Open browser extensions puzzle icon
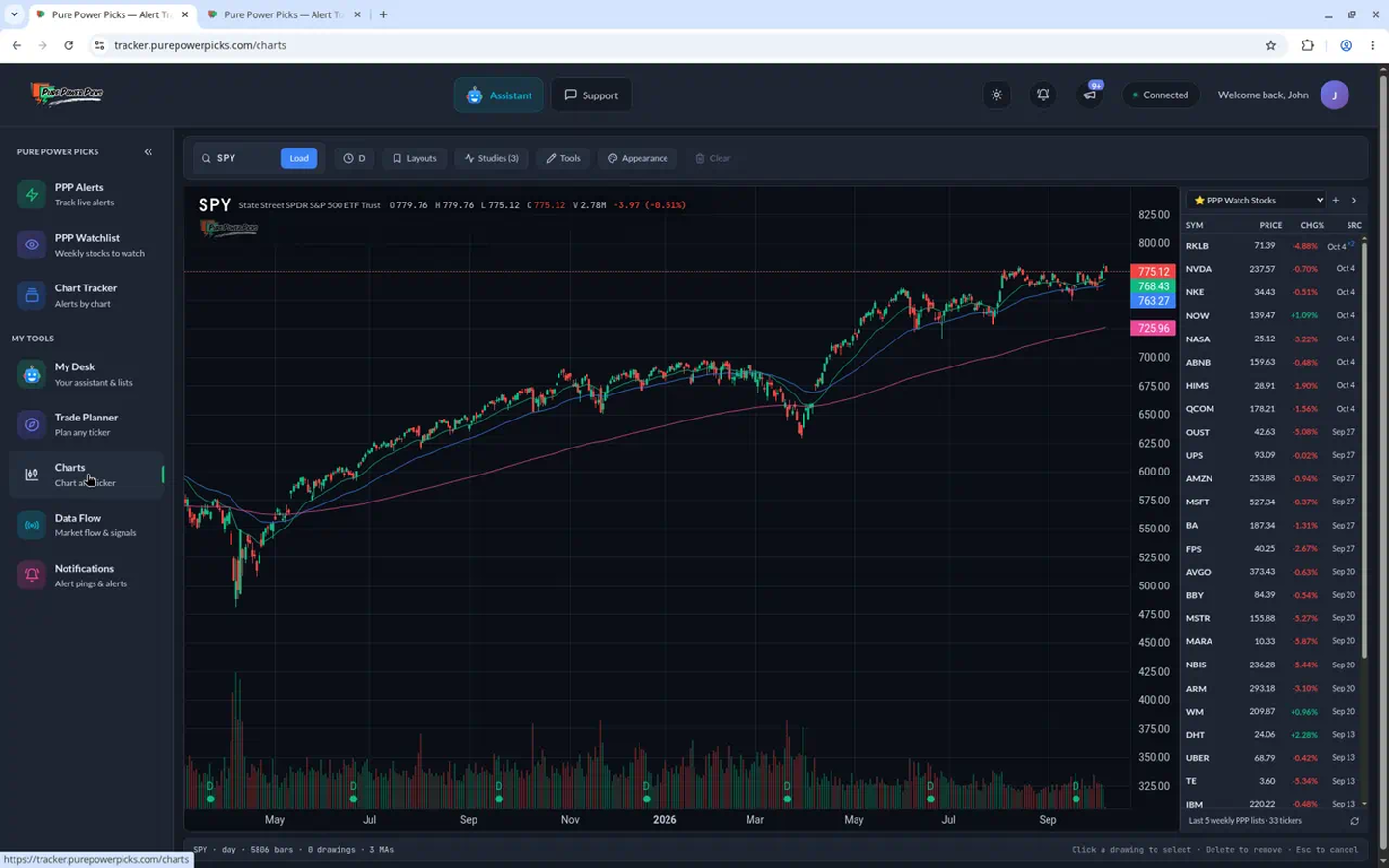The width and height of the screenshot is (1389, 868). coord(1308,45)
